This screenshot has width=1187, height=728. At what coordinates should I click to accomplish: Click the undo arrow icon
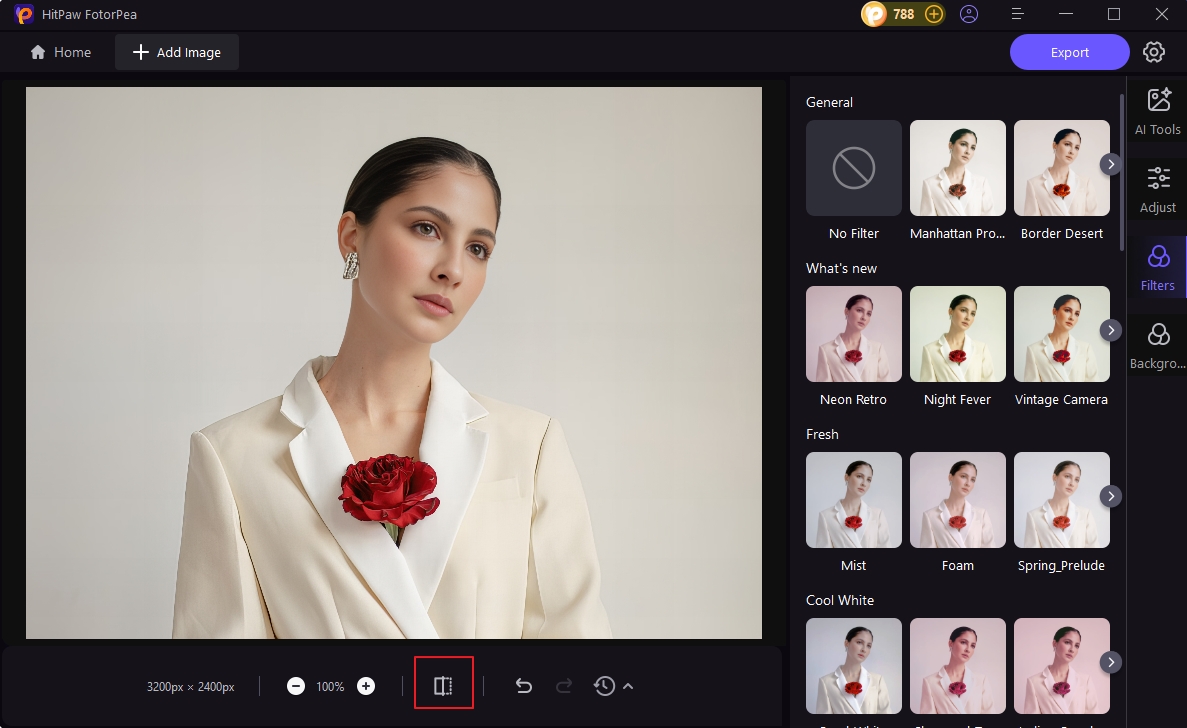(x=523, y=686)
